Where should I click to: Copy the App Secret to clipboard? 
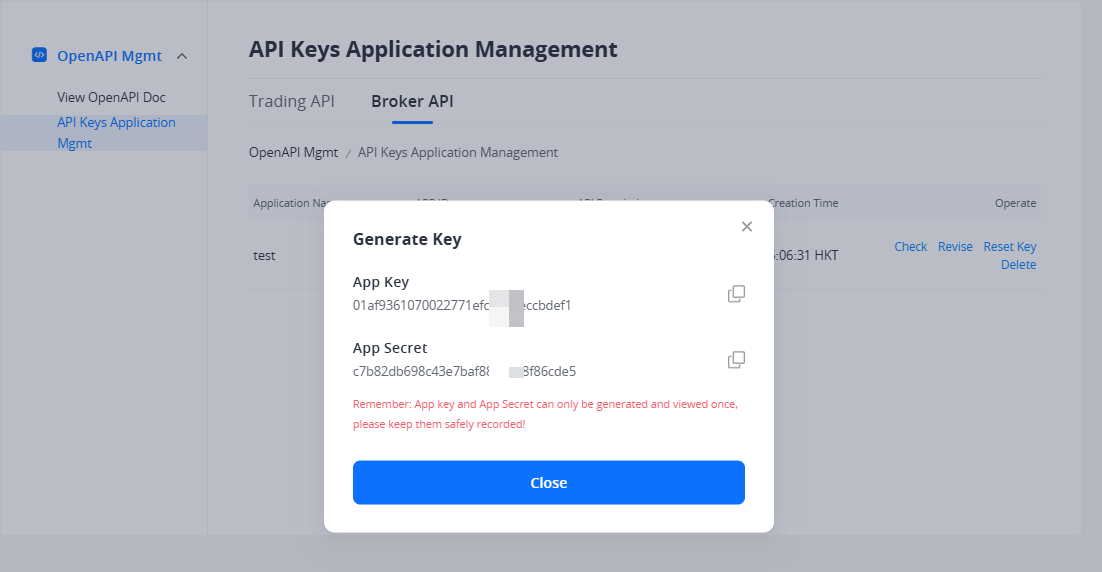point(736,360)
